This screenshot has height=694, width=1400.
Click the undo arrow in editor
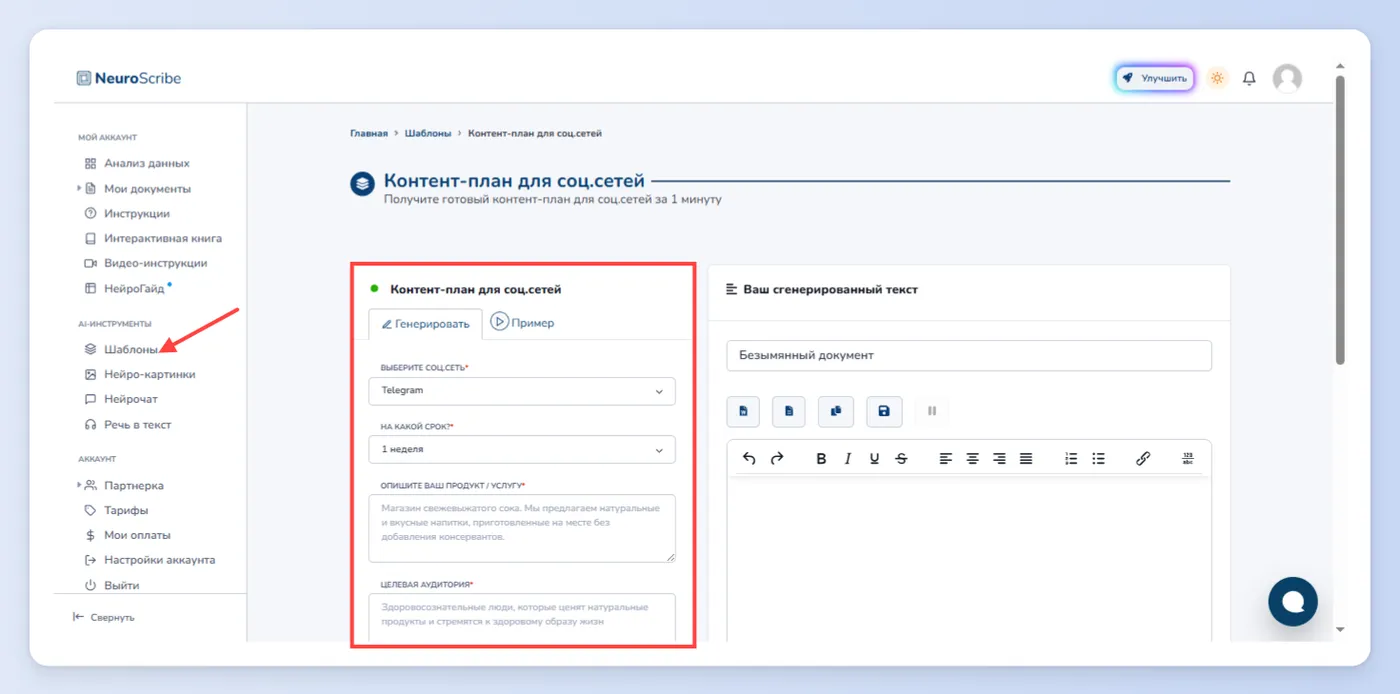coord(749,458)
